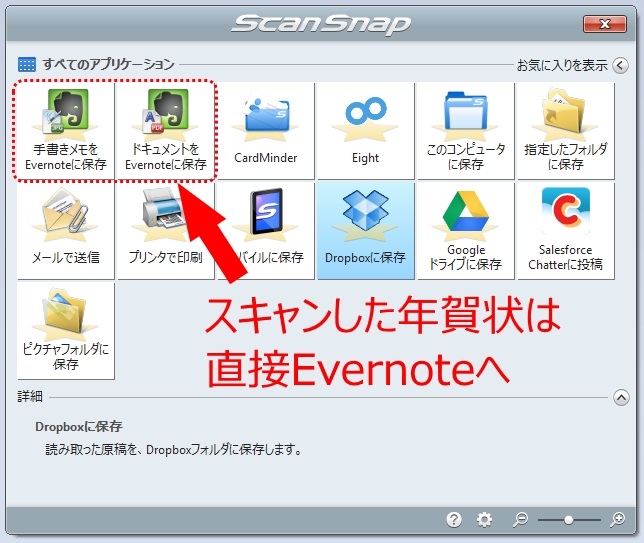Image resolution: width=644 pixels, height=543 pixels.
Task: Click the zoom out magnifier icon
Action: point(520,520)
